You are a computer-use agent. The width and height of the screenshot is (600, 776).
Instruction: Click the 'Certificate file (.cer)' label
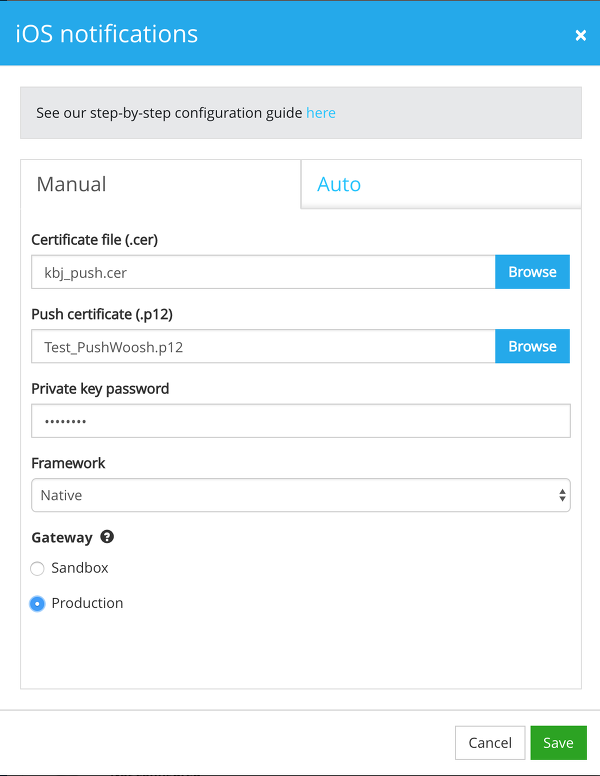point(95,240)
